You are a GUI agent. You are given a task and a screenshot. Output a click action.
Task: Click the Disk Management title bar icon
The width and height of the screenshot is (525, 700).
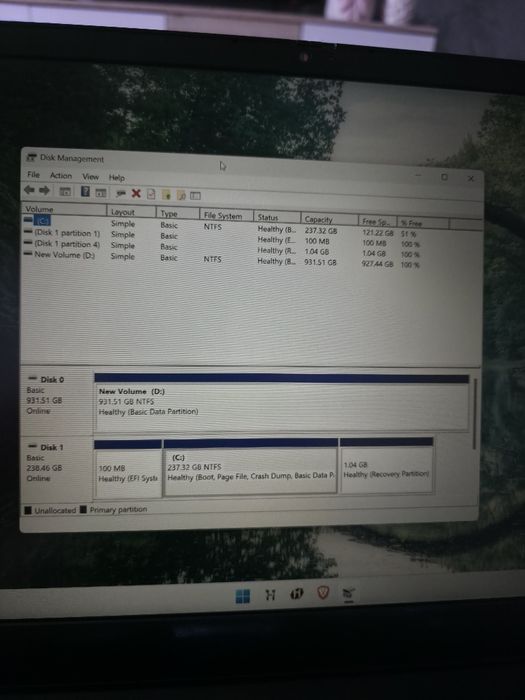click(x=31, y=158)
